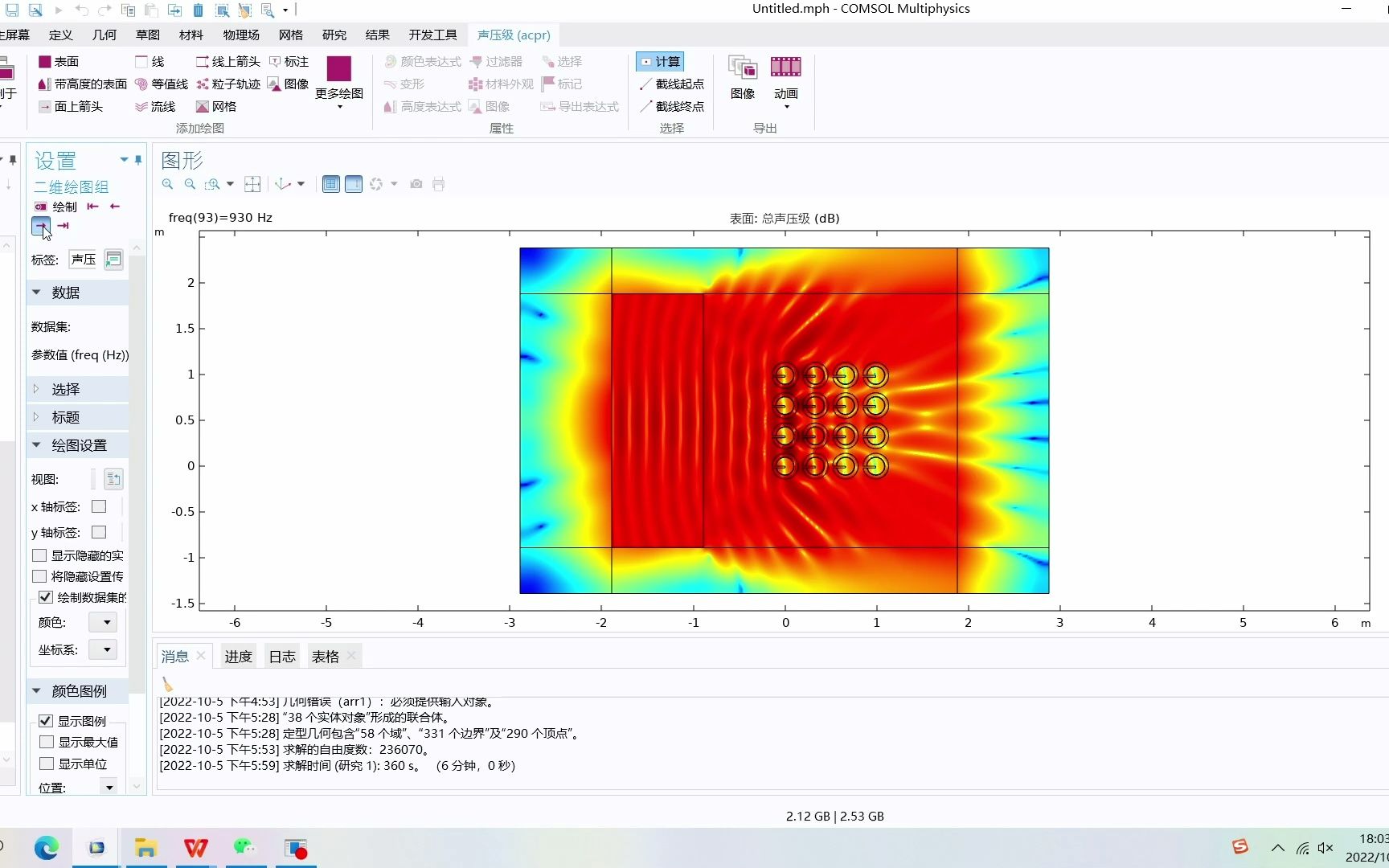Click the Zoom Out magnifier in graphics toolbar
The image size is (1389, 868).
190,184
